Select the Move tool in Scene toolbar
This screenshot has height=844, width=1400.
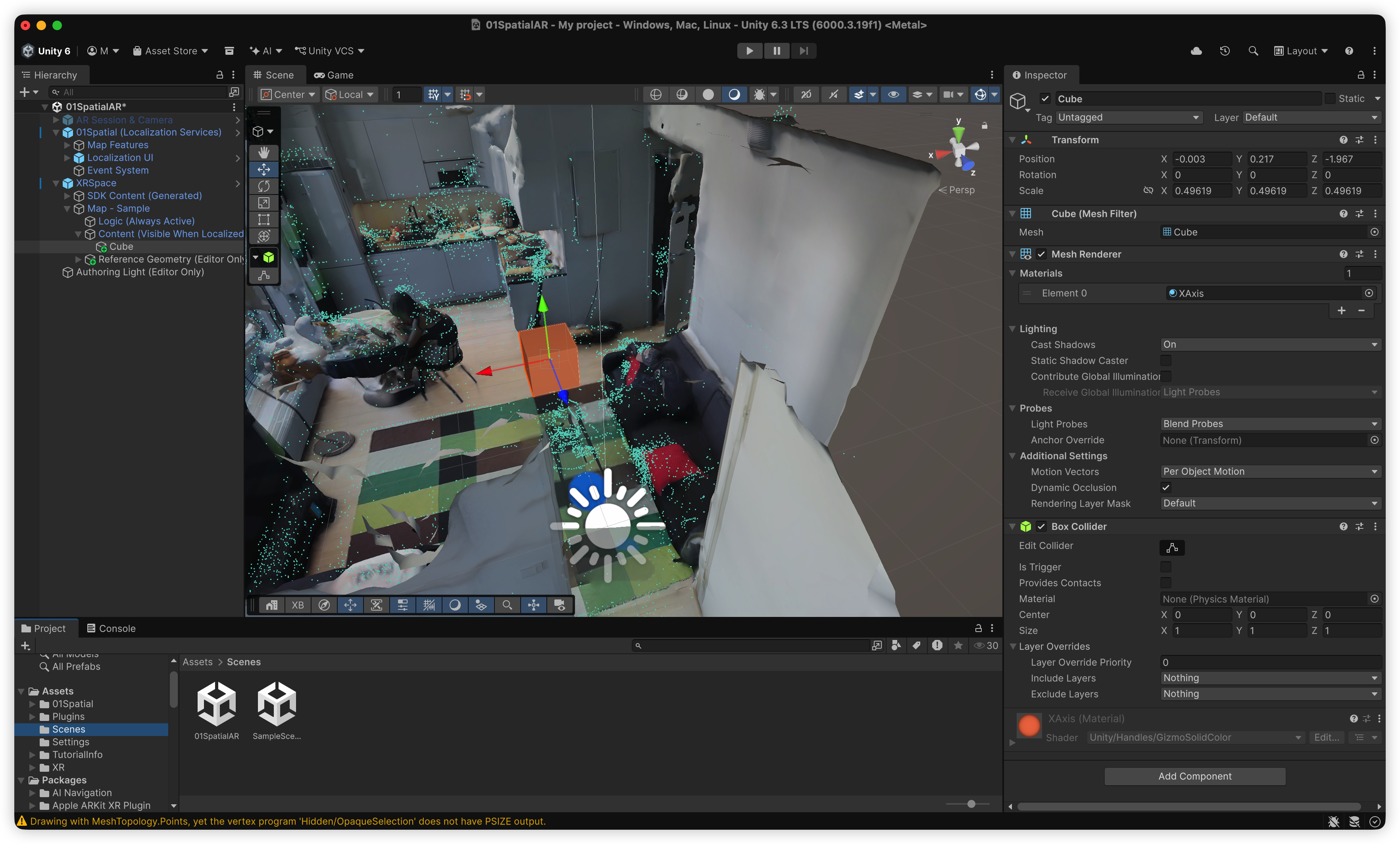(x=263, y=170)
